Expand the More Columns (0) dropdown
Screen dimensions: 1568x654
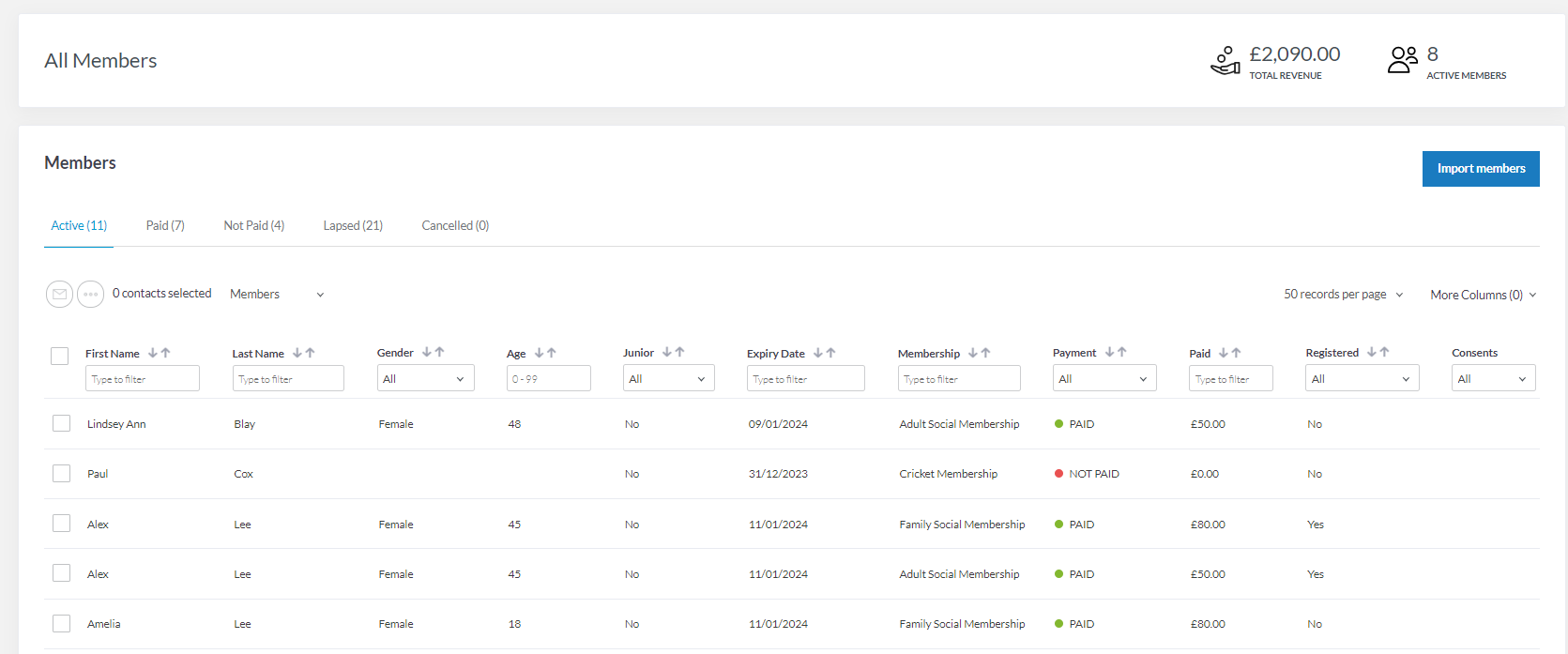coord(1484,295)
